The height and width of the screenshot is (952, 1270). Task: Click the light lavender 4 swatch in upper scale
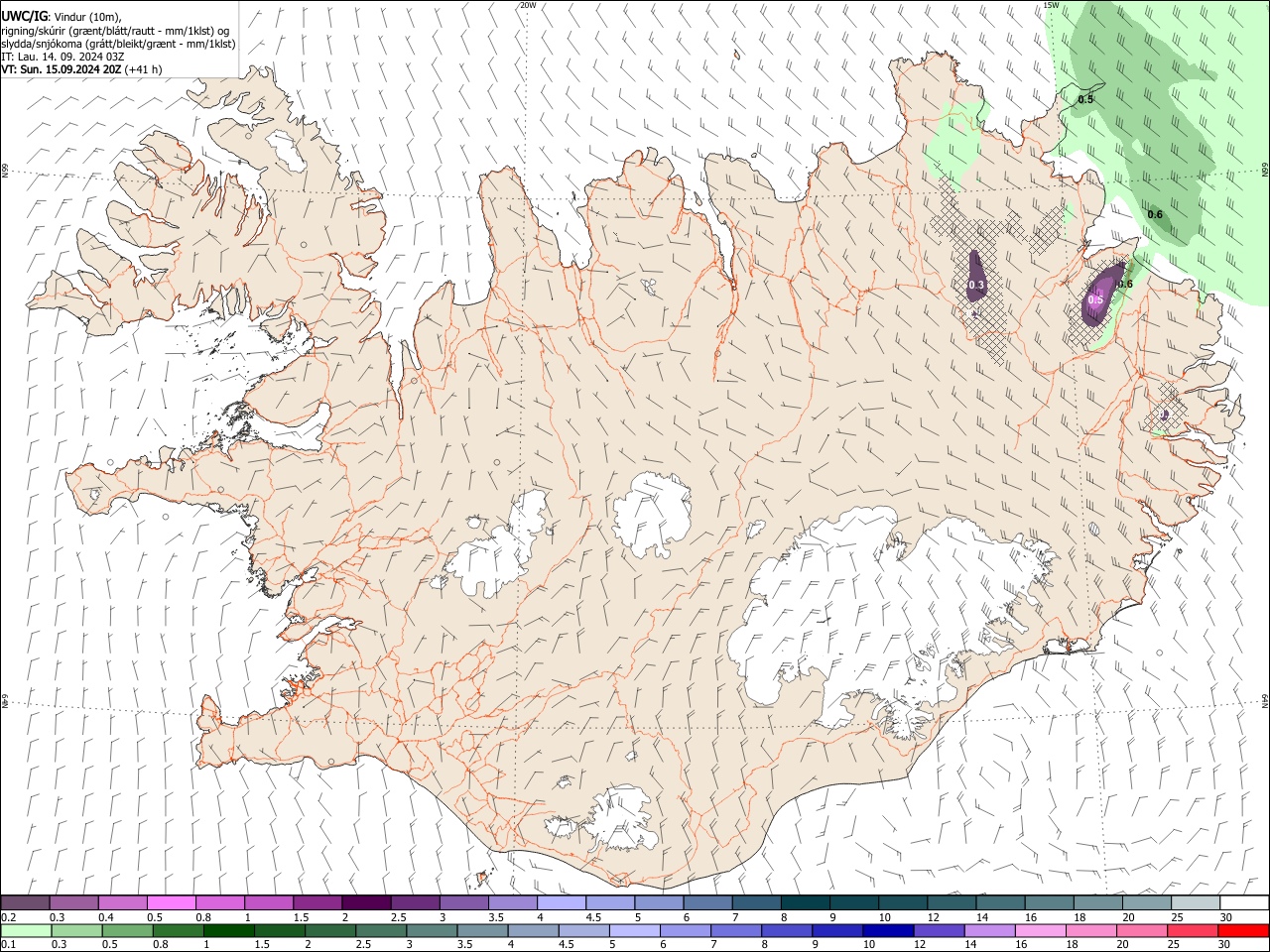point(561,903)
